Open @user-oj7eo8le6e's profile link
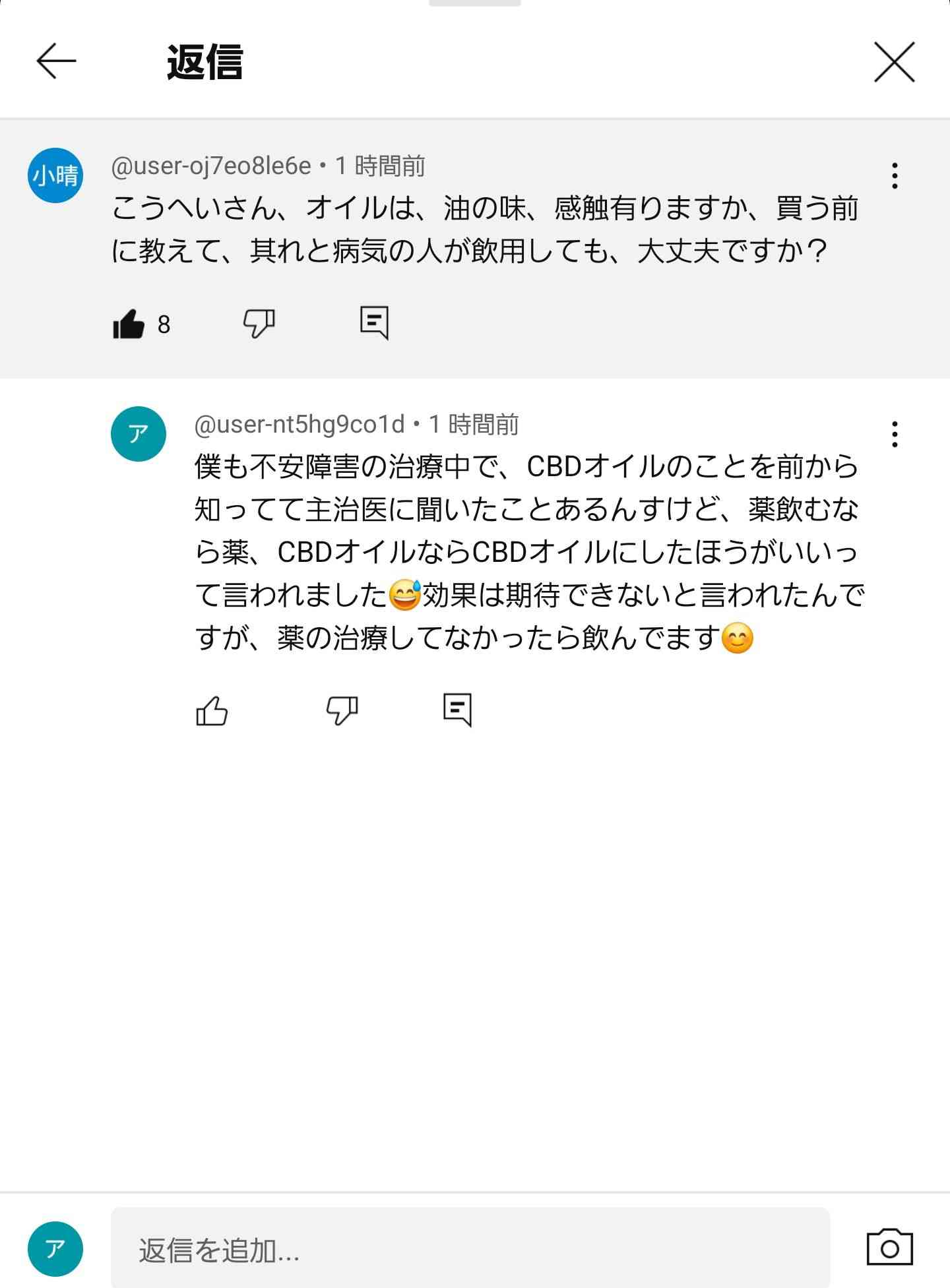Viewport: 950px width, 1288px height. pyautogui.click(x=211, y=168)
